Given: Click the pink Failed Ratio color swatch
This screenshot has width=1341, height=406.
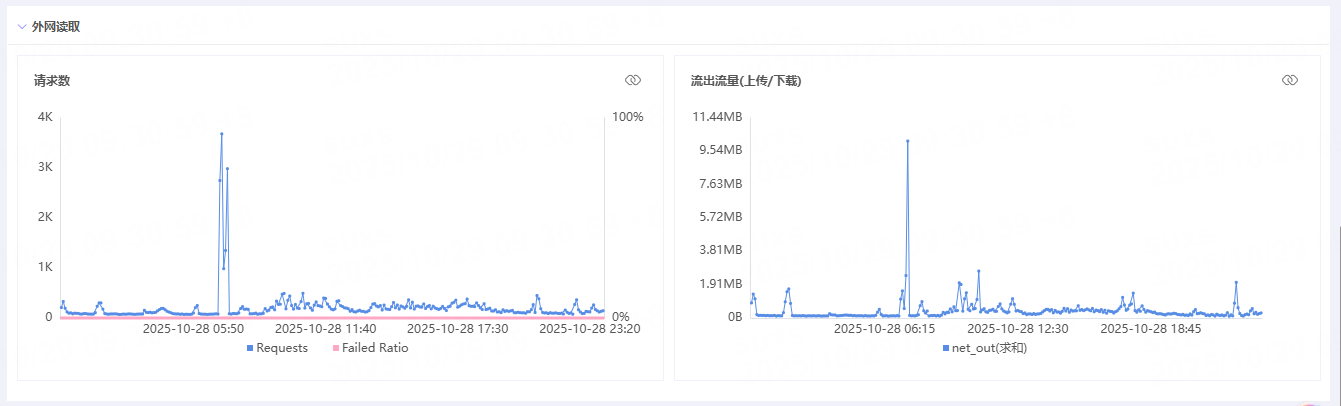Looking at the screenshot, I should (336, 348).
